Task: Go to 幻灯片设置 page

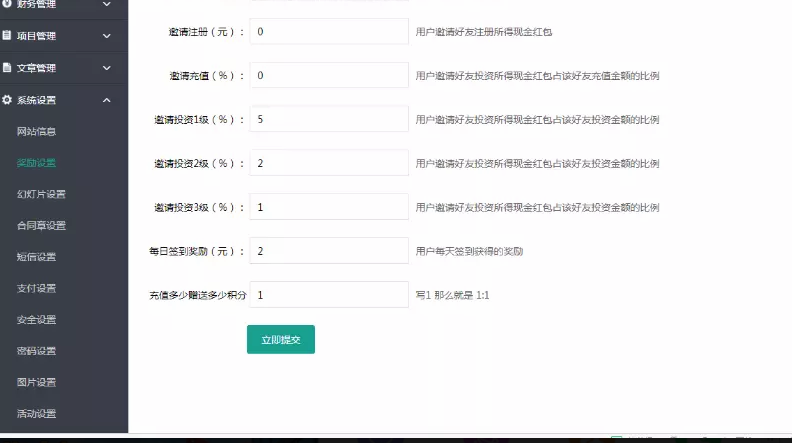Action: [41, 194]
